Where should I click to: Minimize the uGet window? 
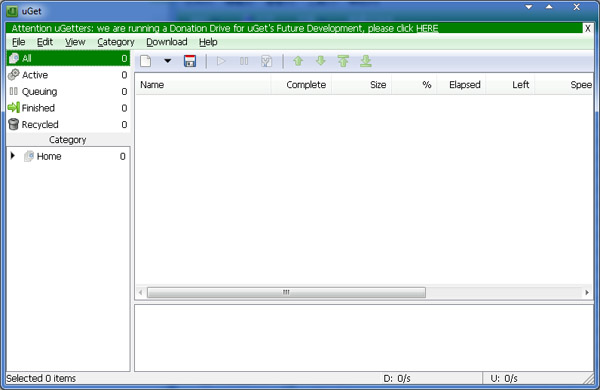(x=529, y=7)
